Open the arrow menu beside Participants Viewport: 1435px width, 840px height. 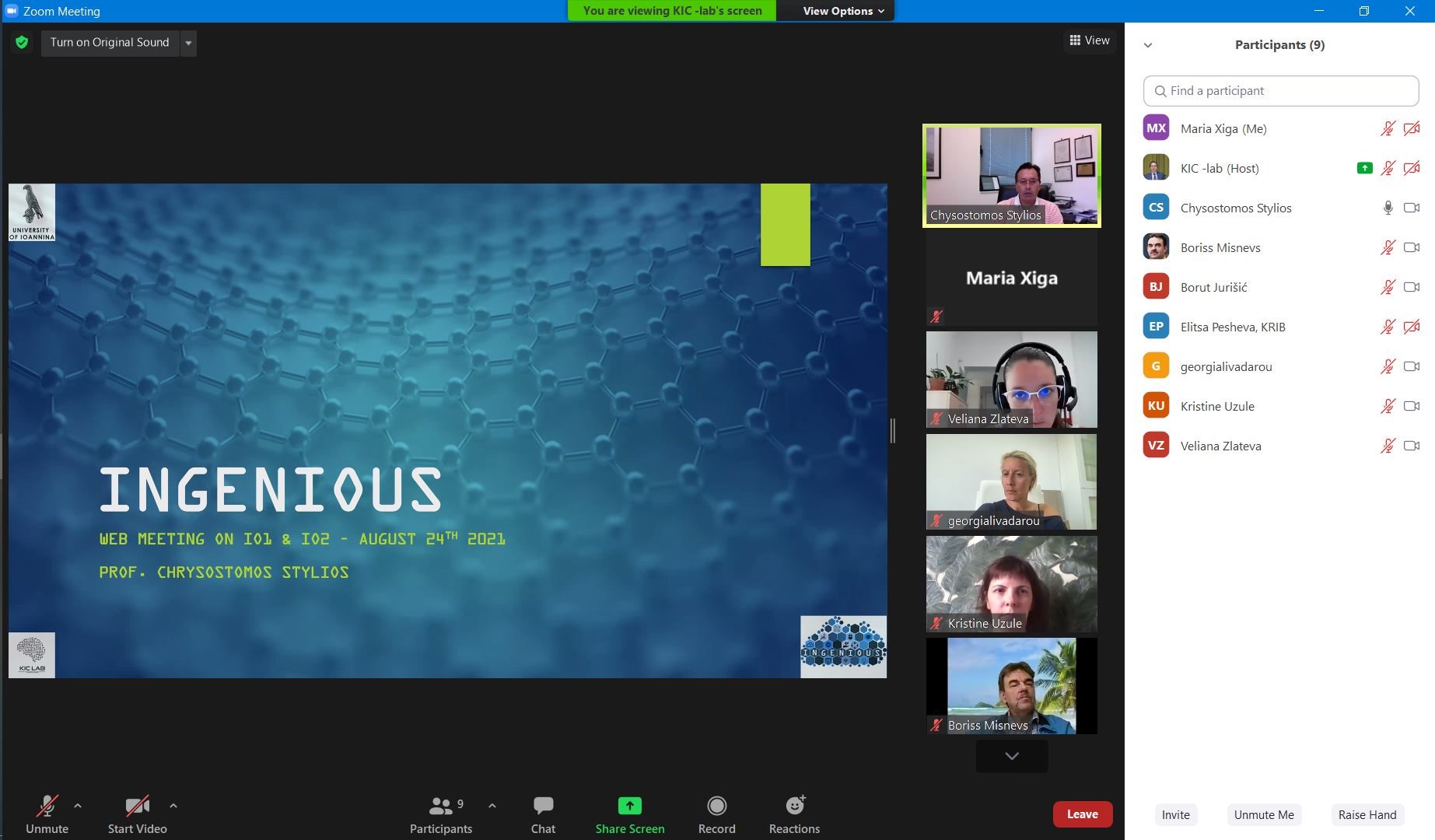[x=492, y=806]
